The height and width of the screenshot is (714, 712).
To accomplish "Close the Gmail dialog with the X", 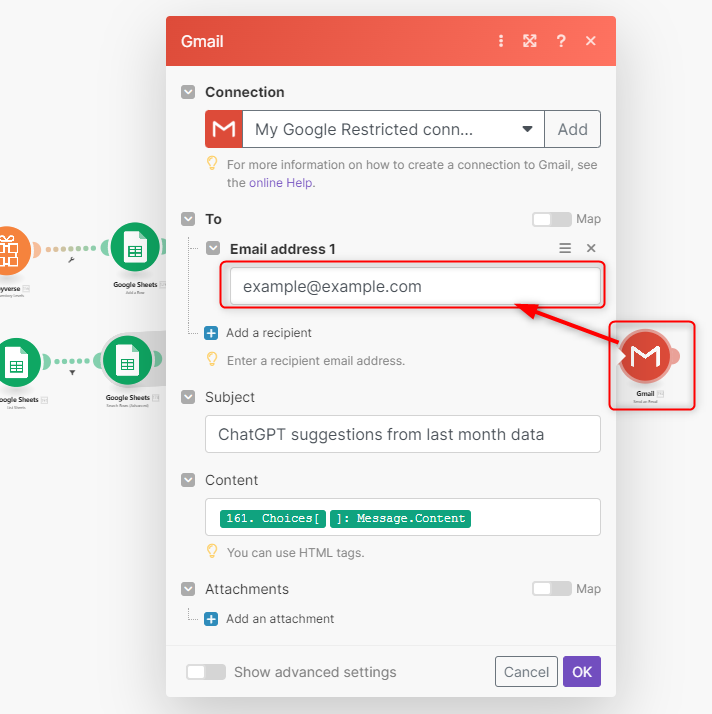I will coord(590,41).
